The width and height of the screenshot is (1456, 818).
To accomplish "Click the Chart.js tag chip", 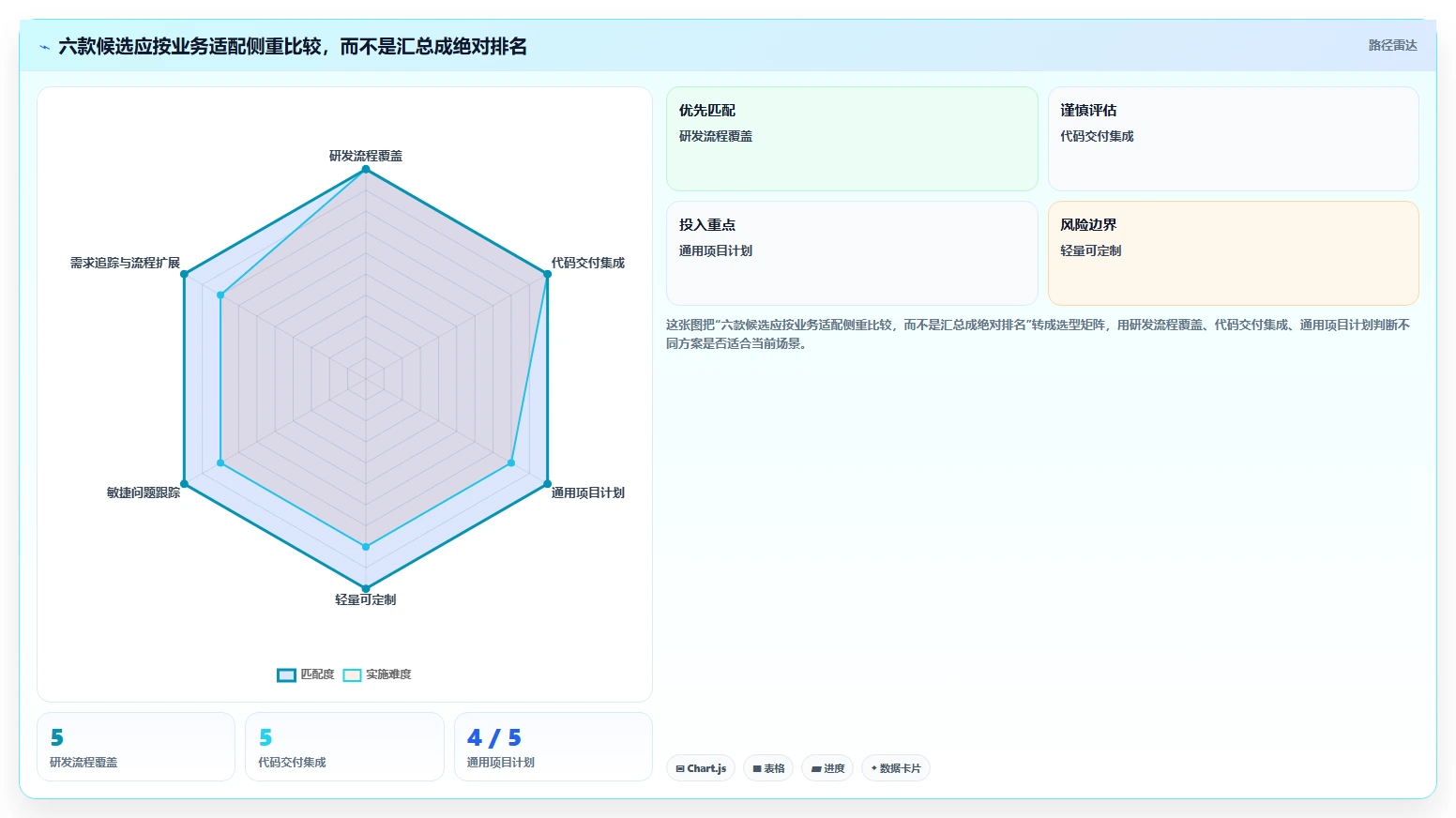I will pyautogui.click(x=701, y=768).
